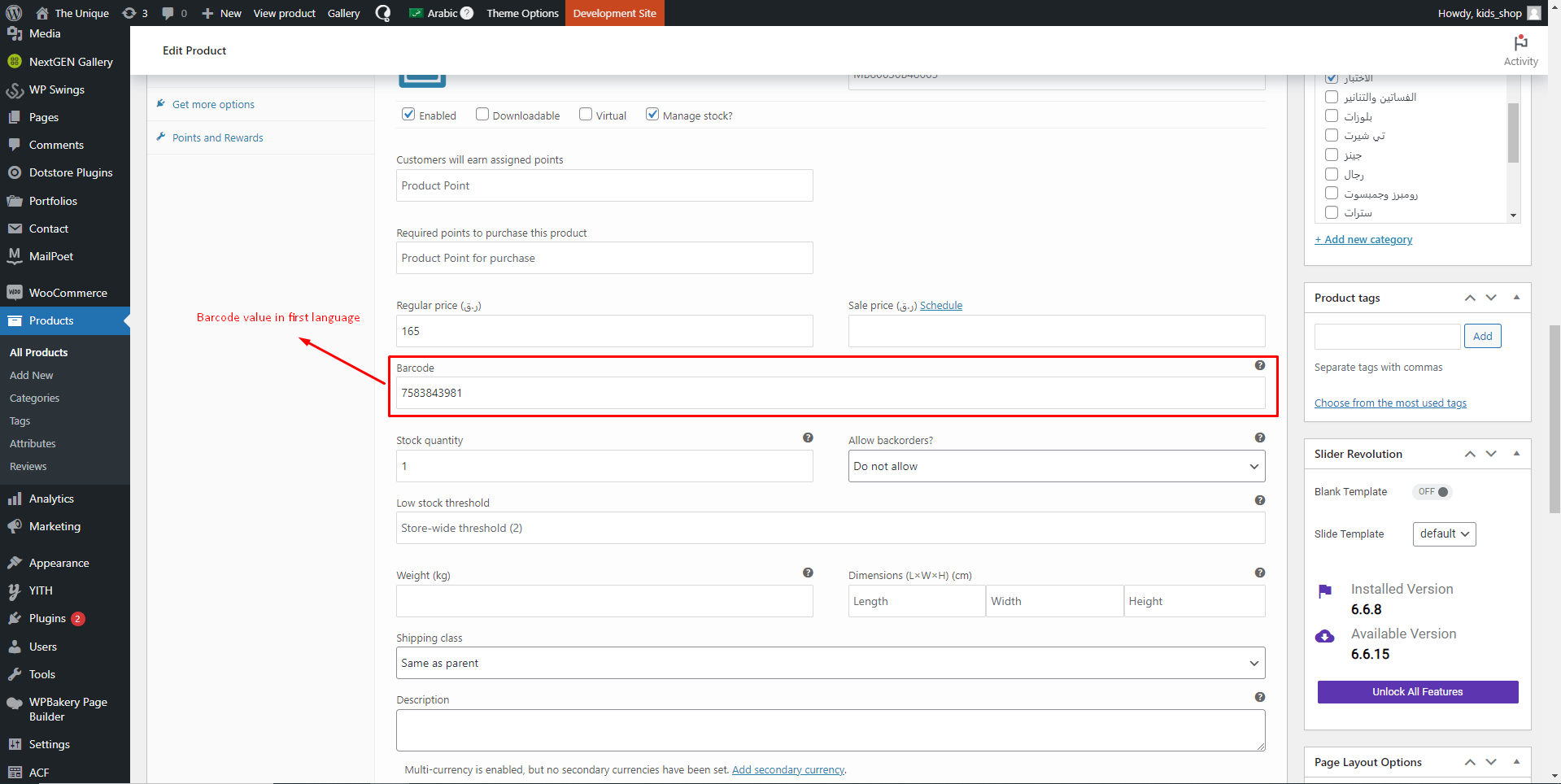This screenshot has height=784, width=1561.
Task: Open the New content menu
Action: (221, 13)
